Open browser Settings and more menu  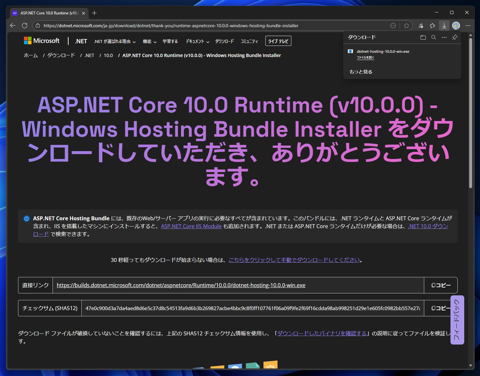pyautogui.click(x=468, y=26)
